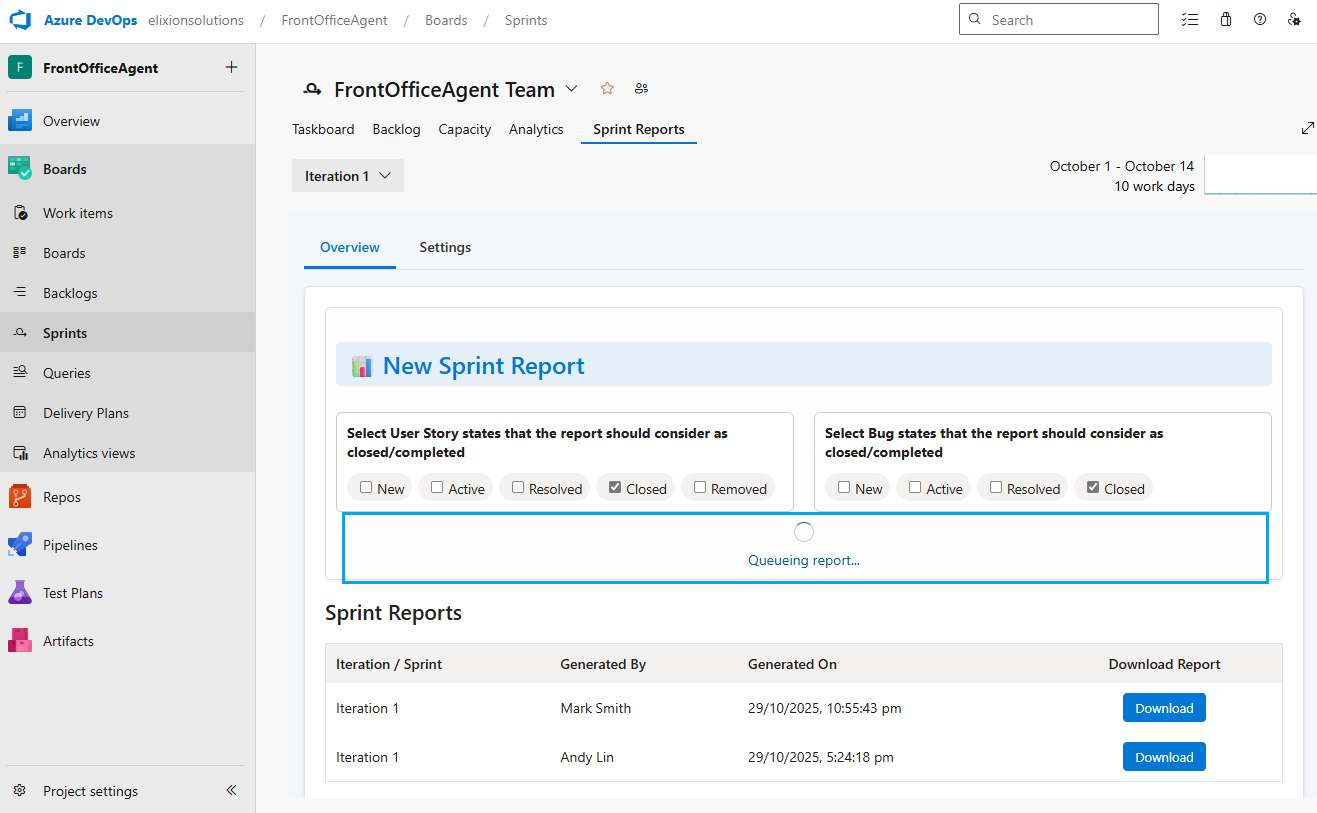Expand the Iteration 1 sprint dropdown
The height and width of the screenshot is (813, 1317).
coord(348,176)
